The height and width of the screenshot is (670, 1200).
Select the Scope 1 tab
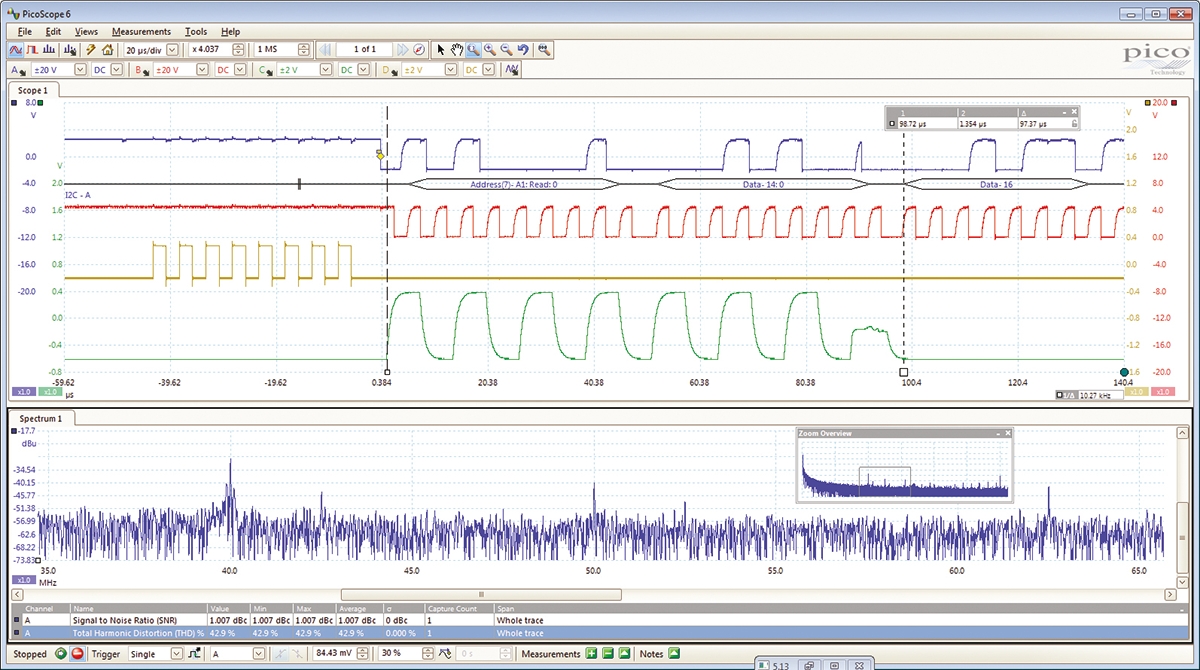32,90
